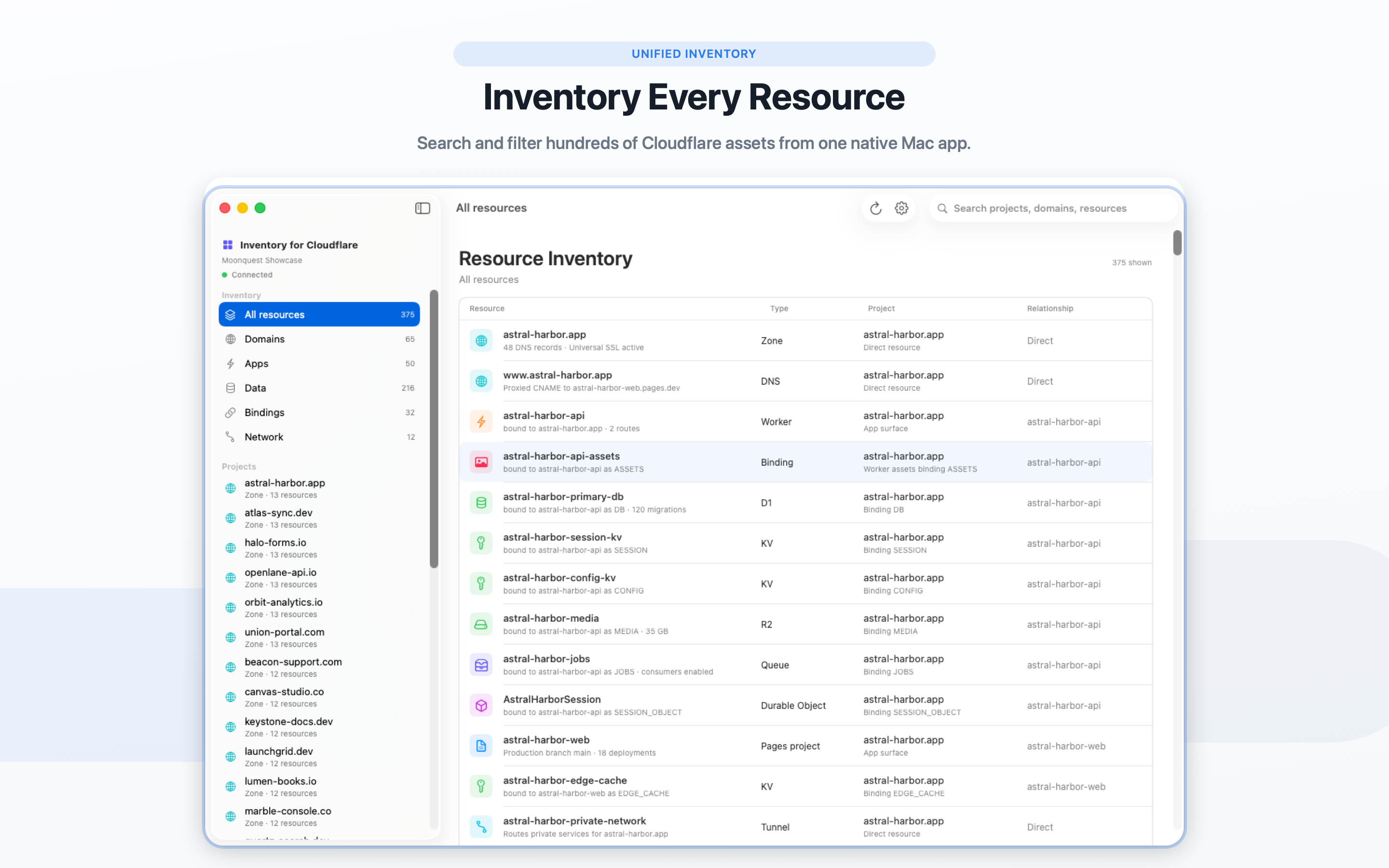Click the DNS icon for www.astral-harbor.app
This screenshot has width=1389, height=868.
click(481, 381)
